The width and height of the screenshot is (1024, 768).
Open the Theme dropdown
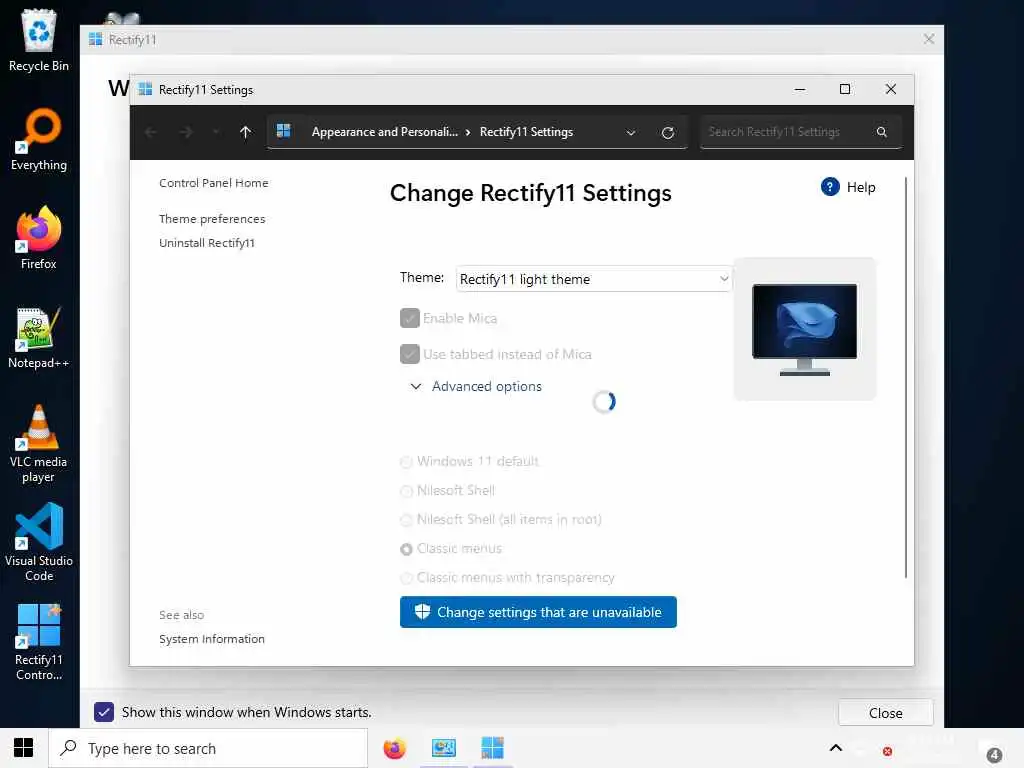tap(593, 279)
